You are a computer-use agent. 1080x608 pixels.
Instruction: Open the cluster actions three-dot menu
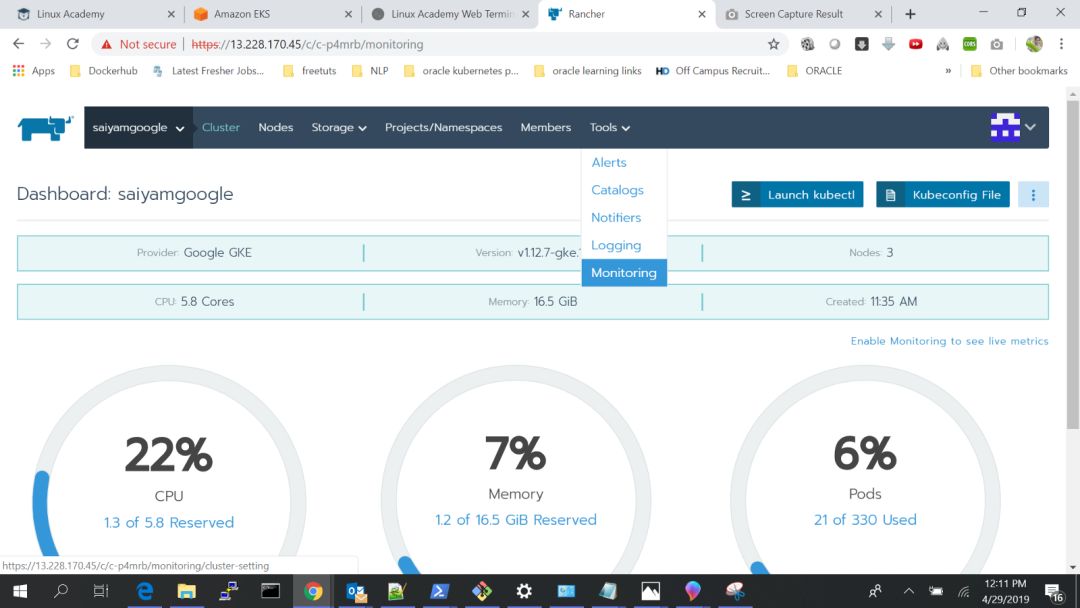(1033, 195)
